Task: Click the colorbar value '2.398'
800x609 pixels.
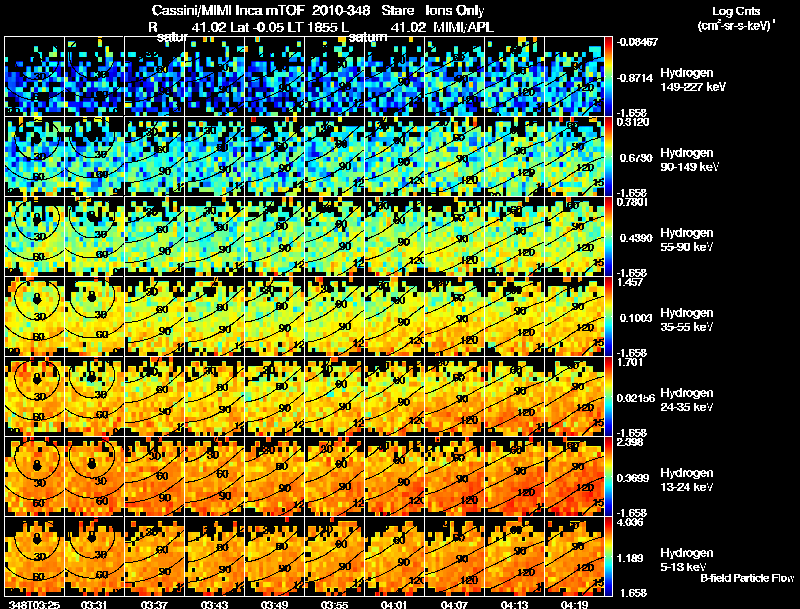Action: tap(630, 442)
